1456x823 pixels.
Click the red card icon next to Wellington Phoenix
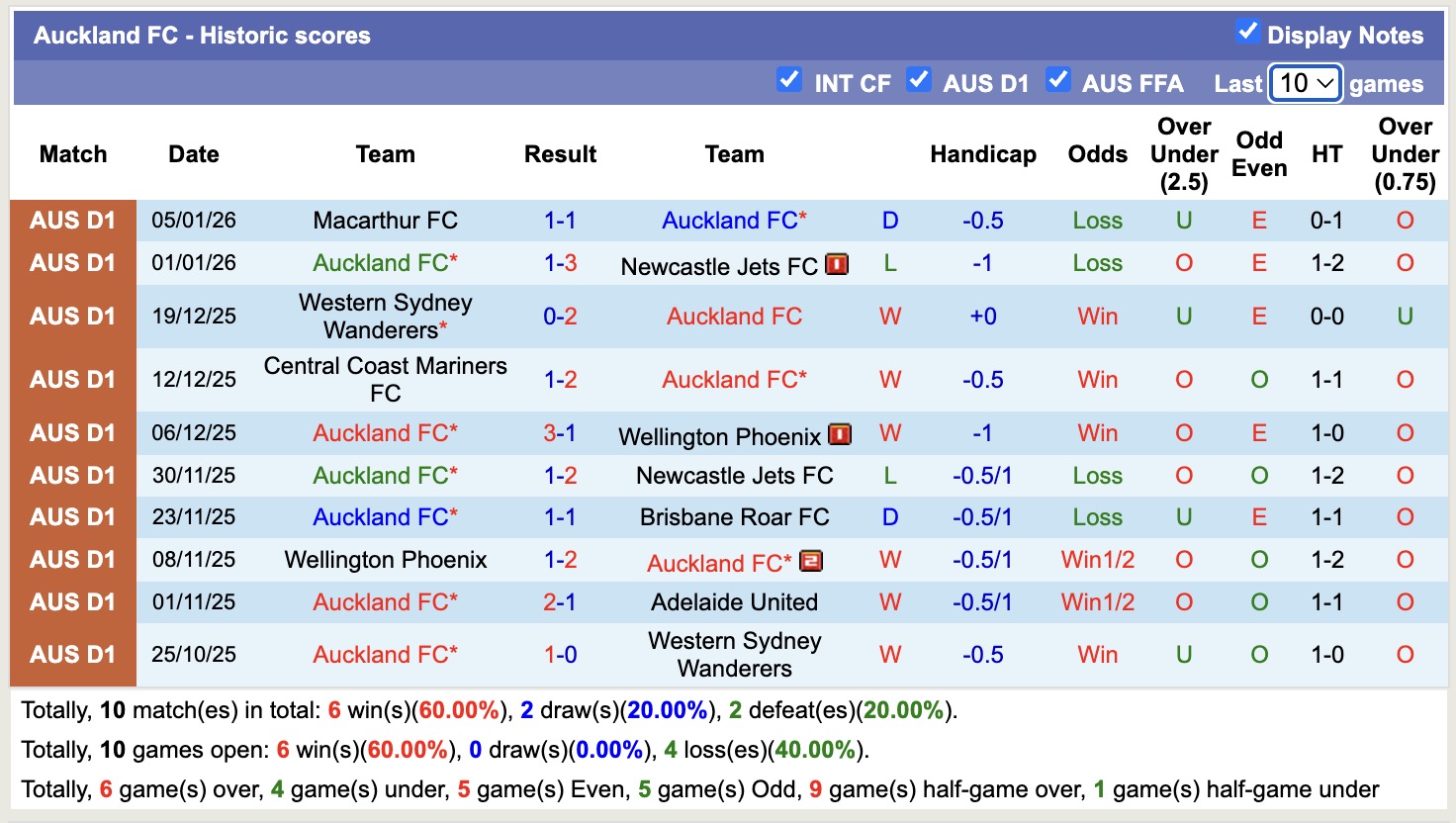pyautogui.click(x=839, y=433)
